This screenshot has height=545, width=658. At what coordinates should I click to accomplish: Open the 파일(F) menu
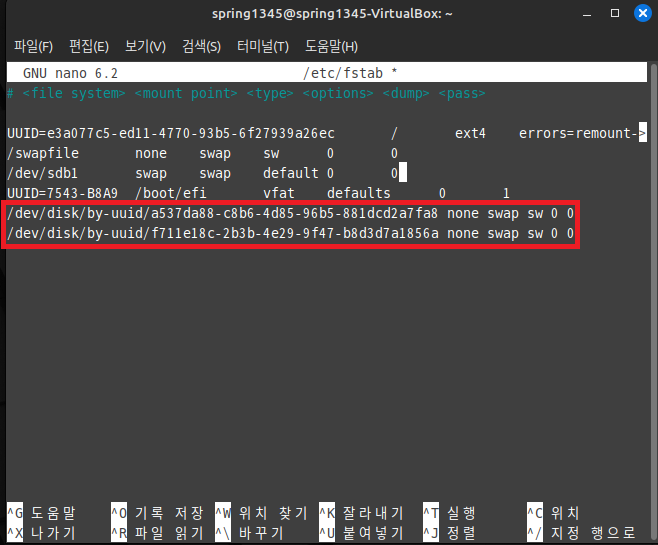[x=34, y=46]
